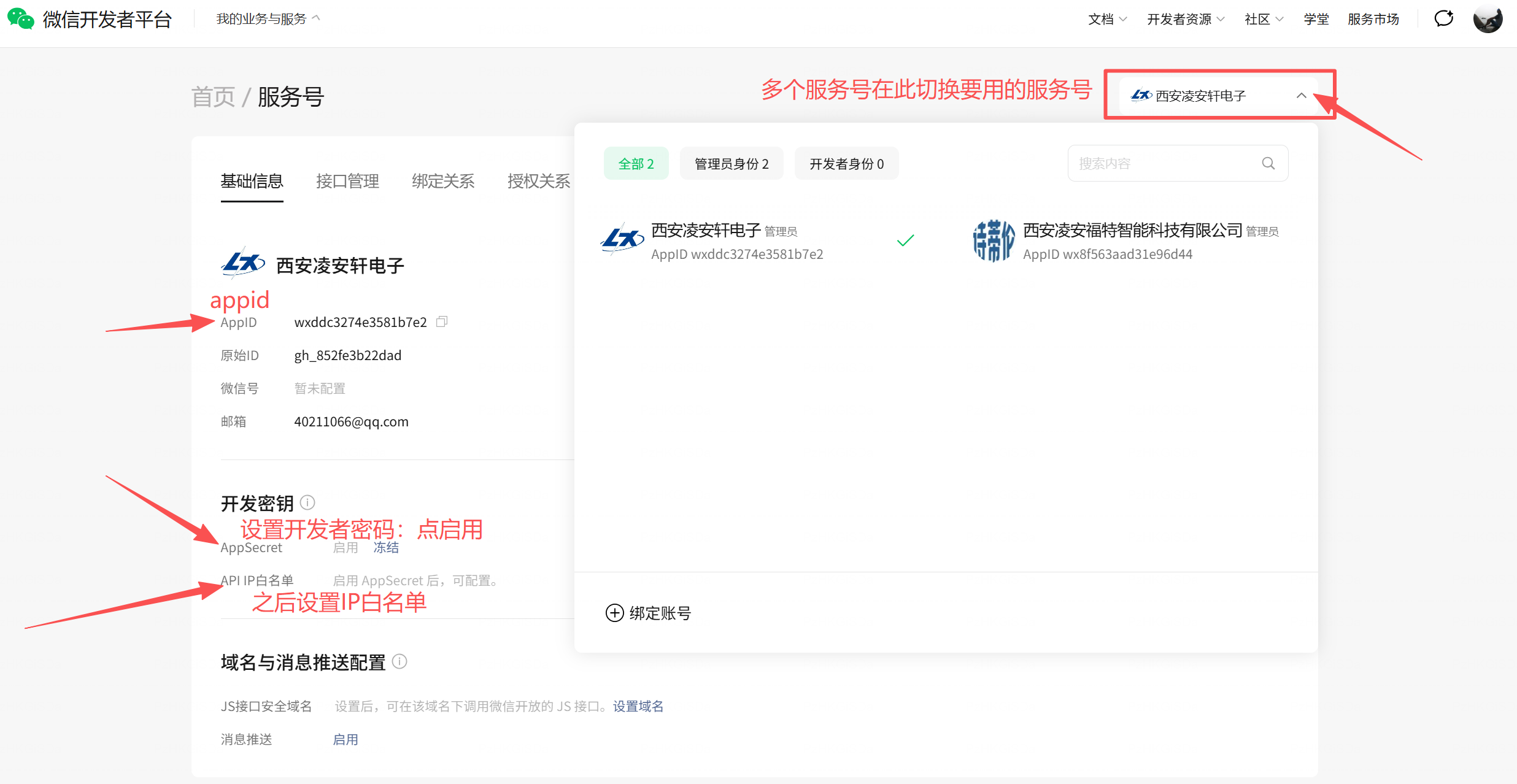Filter accounts by 全部 2
1517x784 pixels.
click(636, 163)
